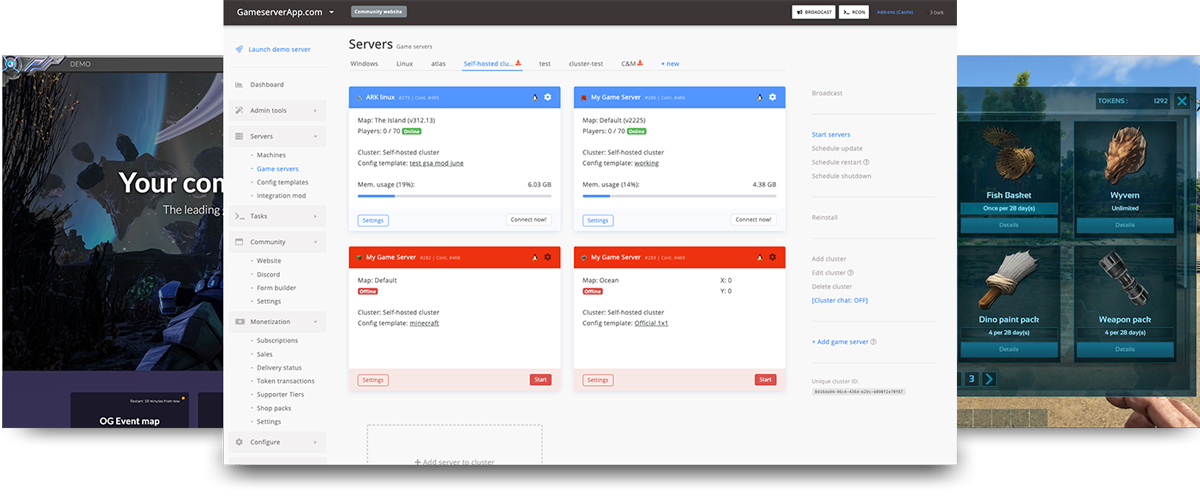This screenshot has height=497, width=1200.
Task: Click game icon on red Map Ocean card header
Action: point(584,257)
